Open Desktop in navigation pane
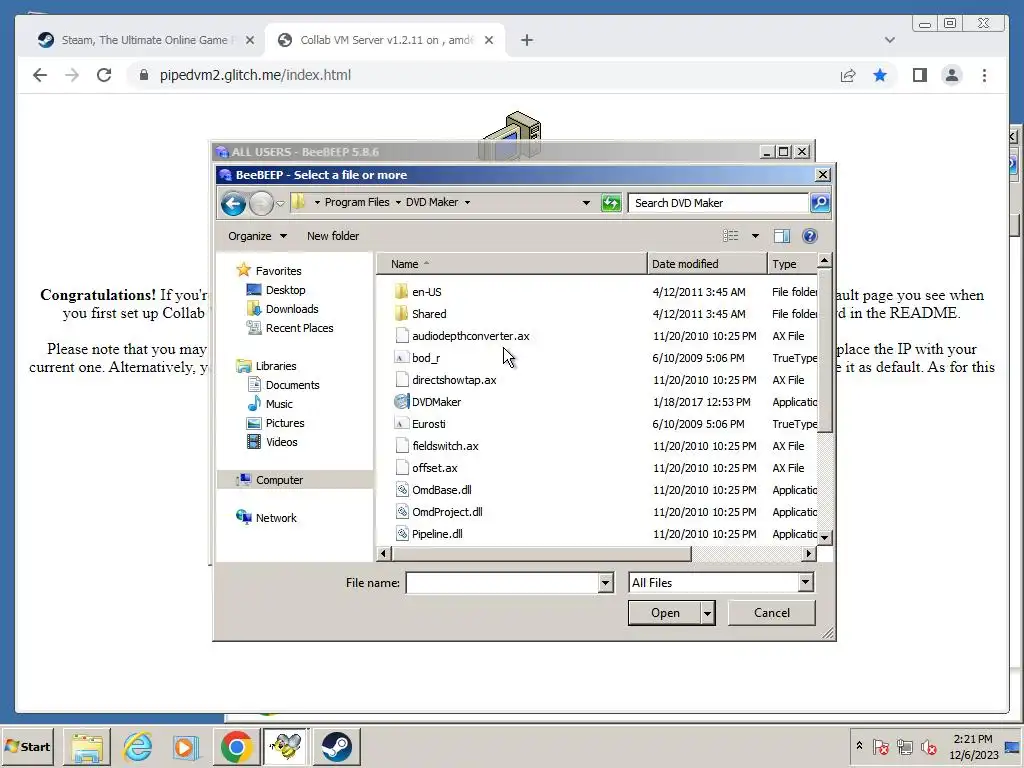 285,290
